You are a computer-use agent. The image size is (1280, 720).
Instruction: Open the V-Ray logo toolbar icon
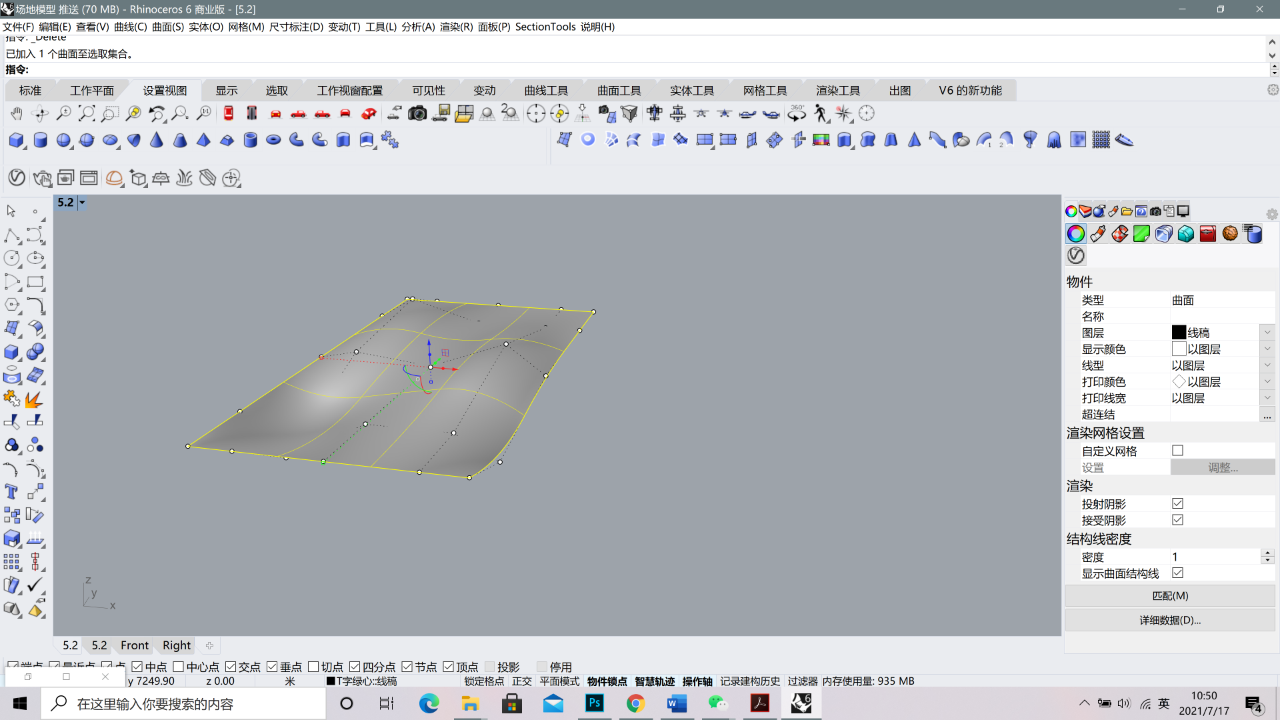coord(17,178)
